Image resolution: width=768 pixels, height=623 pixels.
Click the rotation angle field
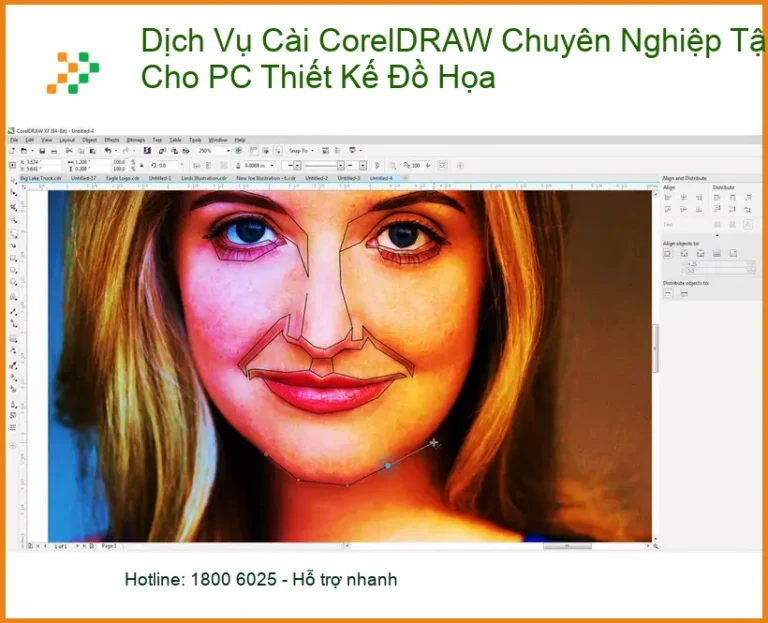tap(169, 166)
